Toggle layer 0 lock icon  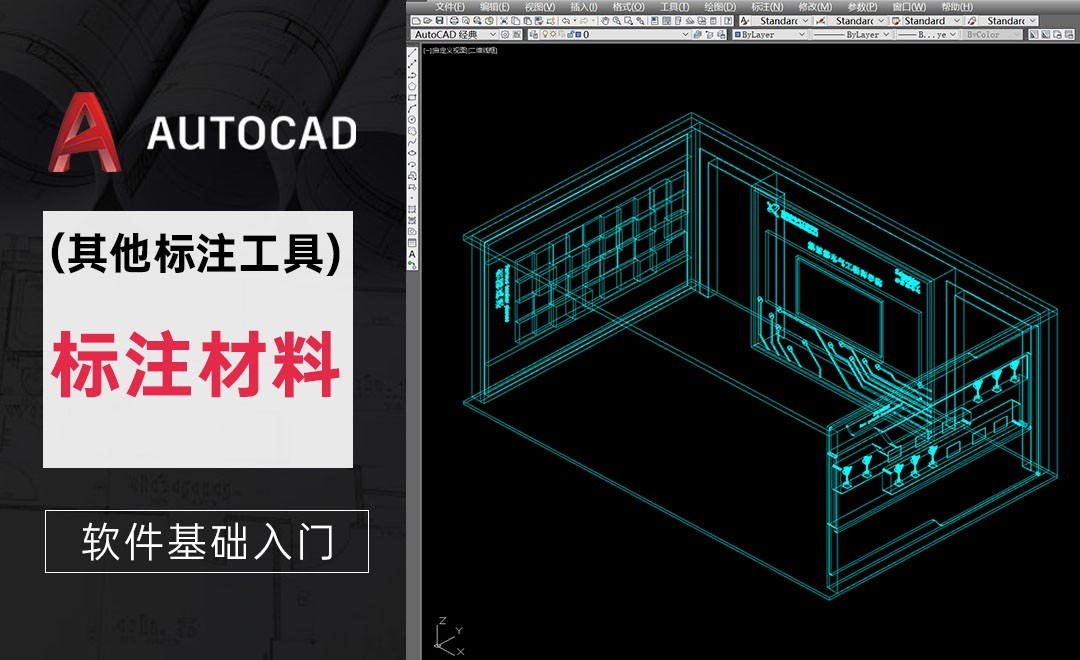coord(570,34)
